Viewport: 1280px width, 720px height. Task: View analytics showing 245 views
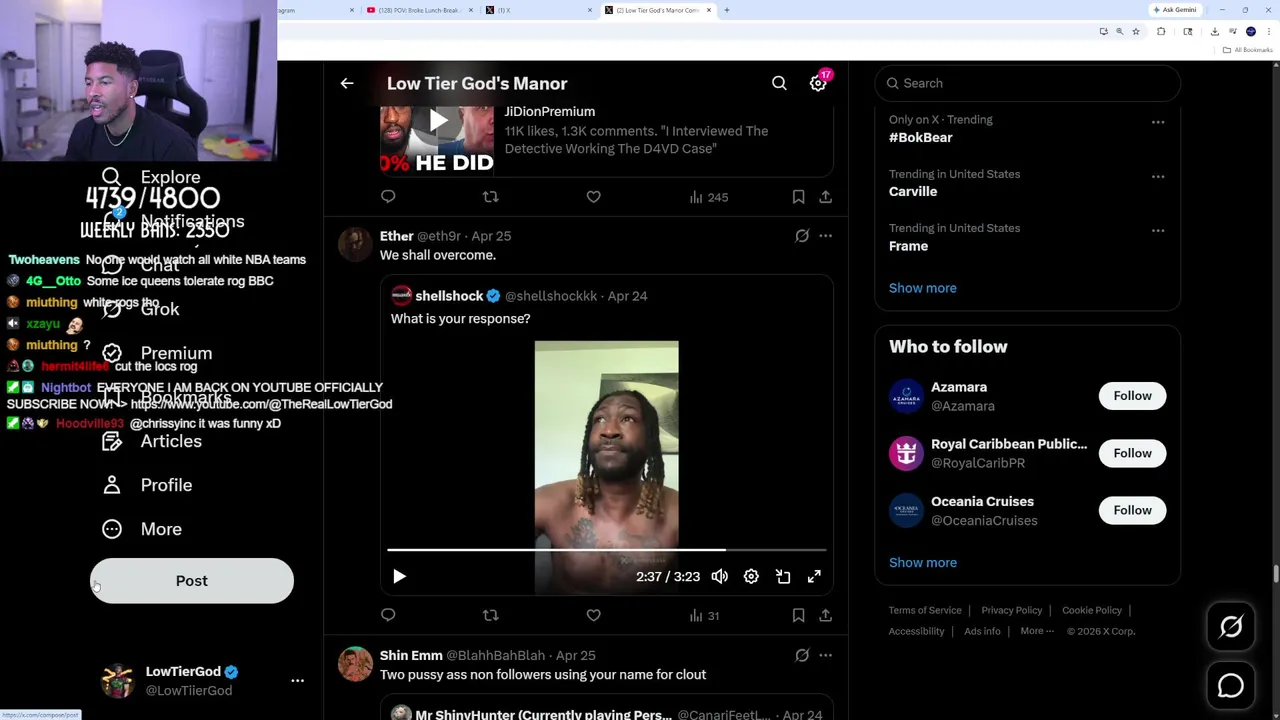[x=708, y=197]
